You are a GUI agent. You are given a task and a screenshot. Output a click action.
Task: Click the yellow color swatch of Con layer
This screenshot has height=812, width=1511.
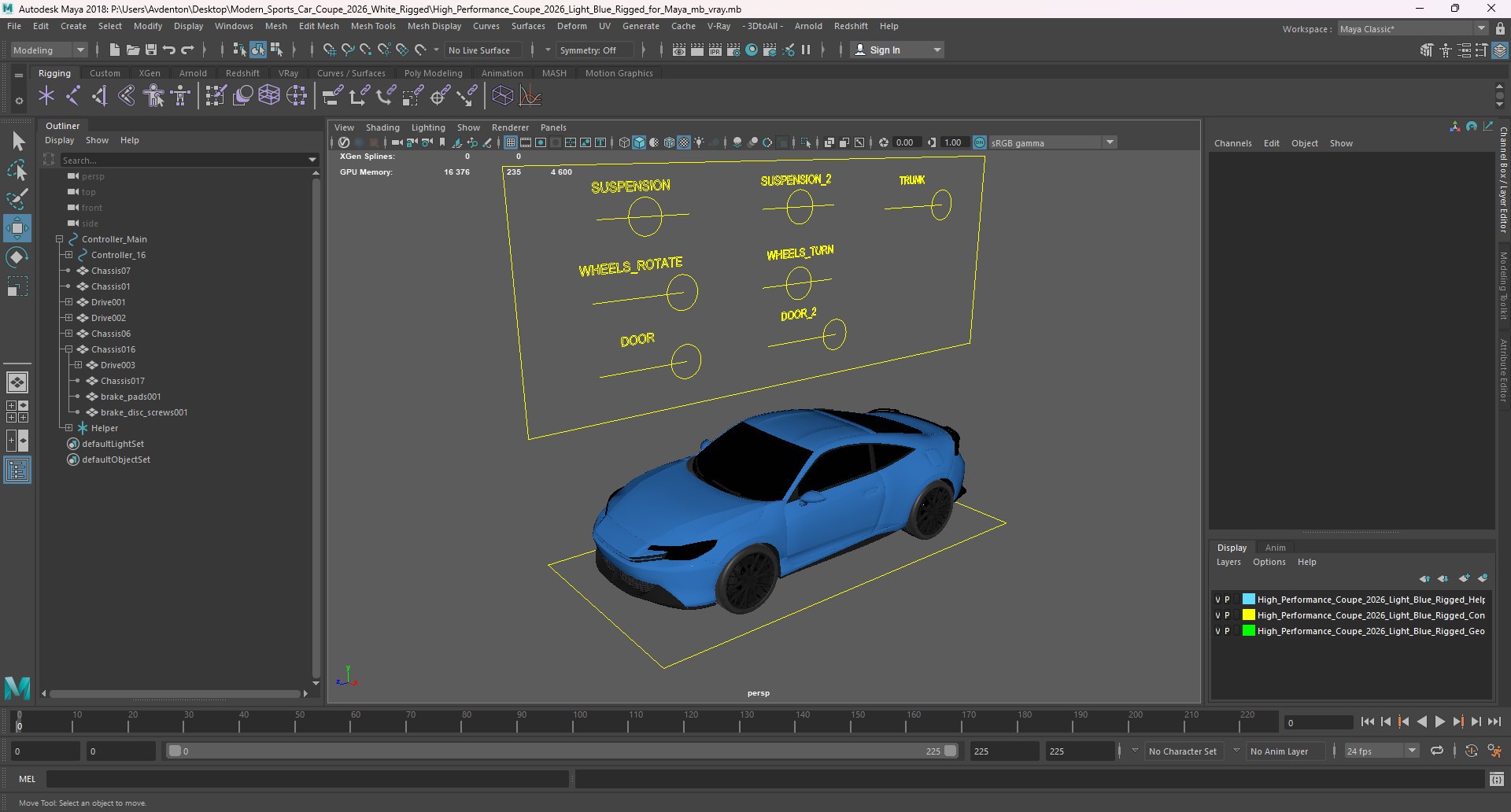click(x=1248, y=615)
